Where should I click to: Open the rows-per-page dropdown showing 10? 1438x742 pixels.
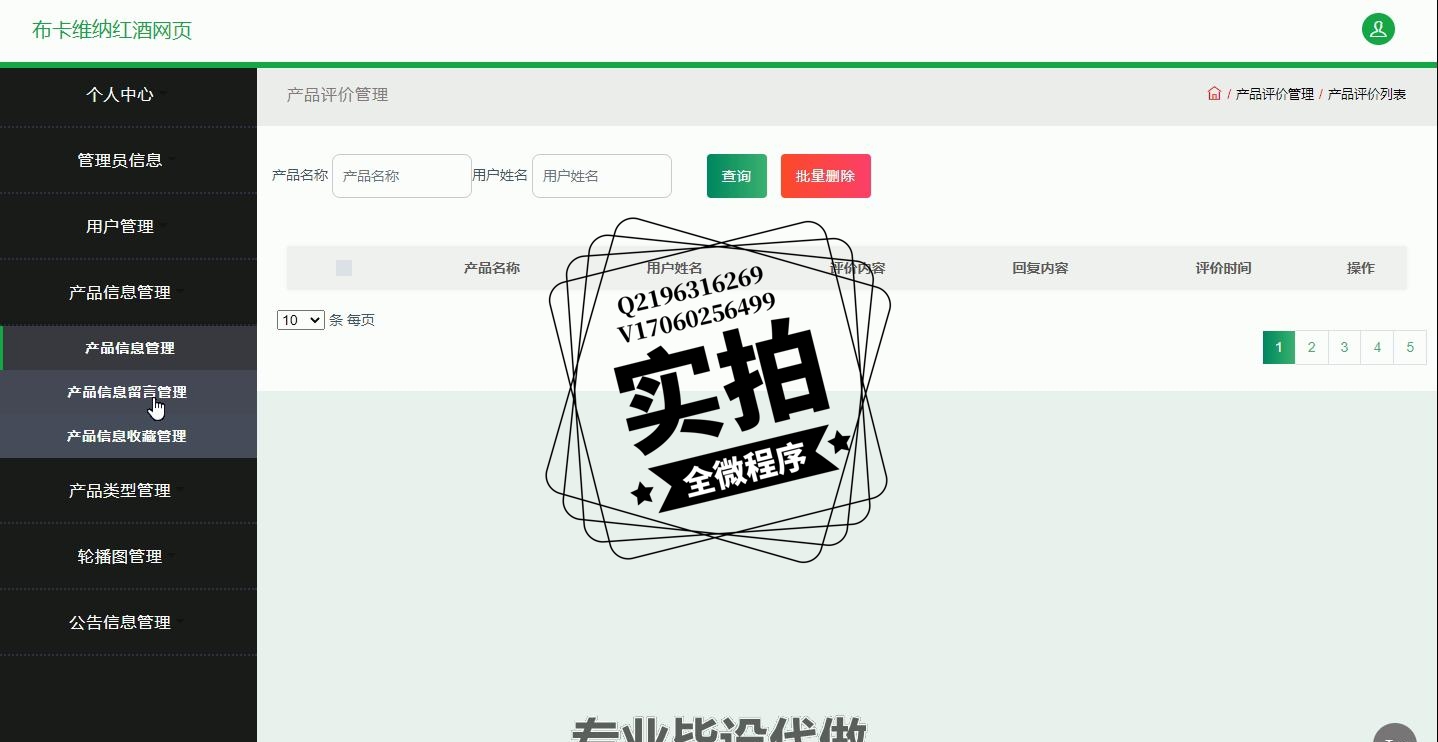301,320
